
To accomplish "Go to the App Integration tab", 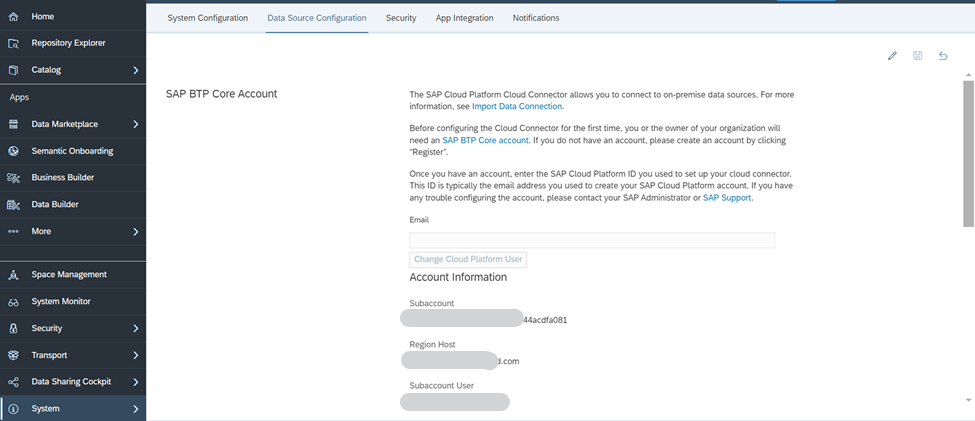I will (x=464, y=18).
